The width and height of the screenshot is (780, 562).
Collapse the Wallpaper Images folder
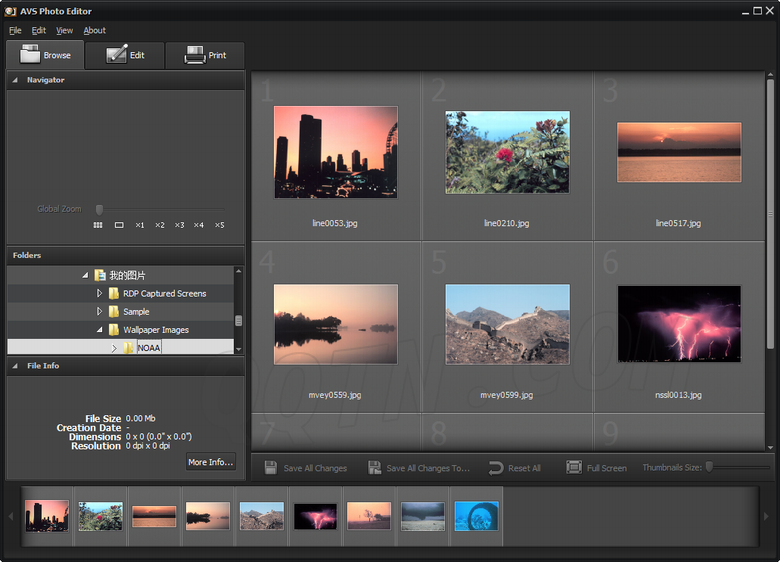pos(99,330)
